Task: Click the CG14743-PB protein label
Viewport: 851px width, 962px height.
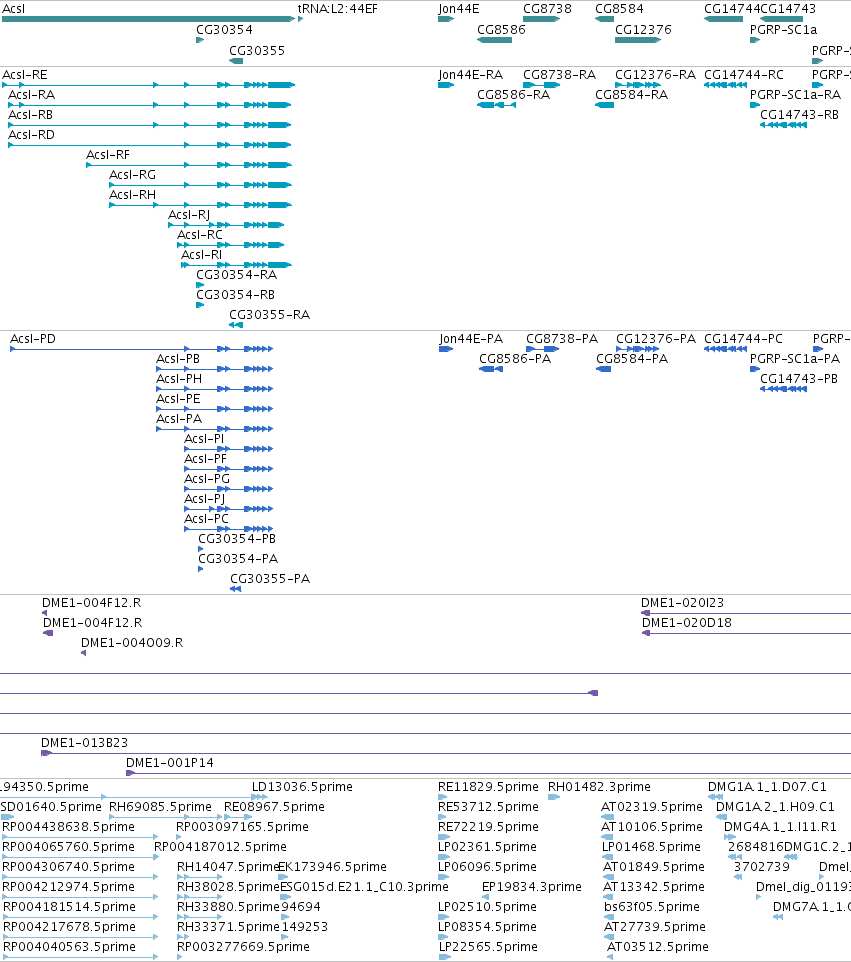Action: point(799,379)
